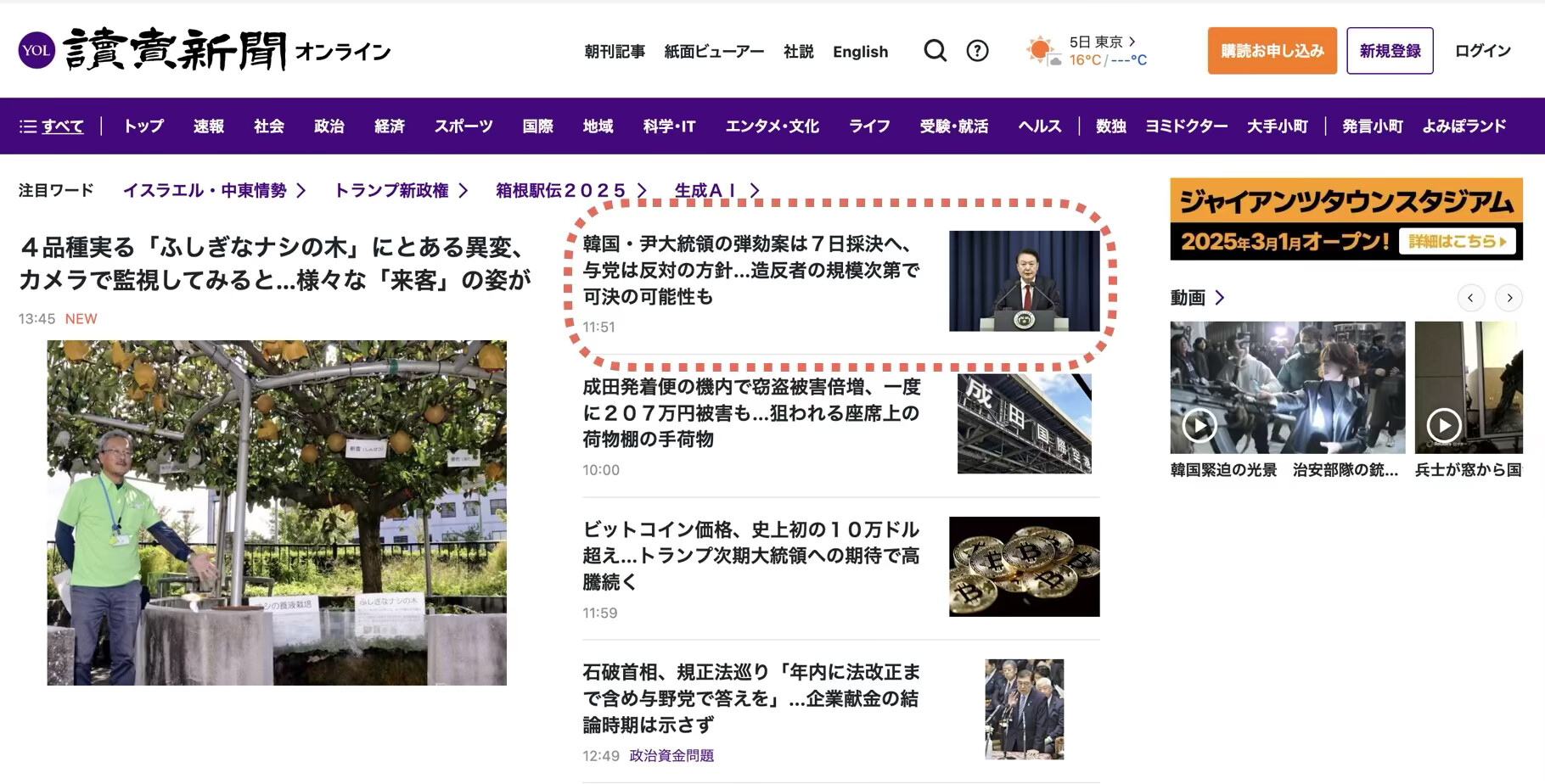Click the YOL Yomiuri Shimbun Online logo
The height and width of the screenshot is (784, 1545).
click(x=205, y=50)
